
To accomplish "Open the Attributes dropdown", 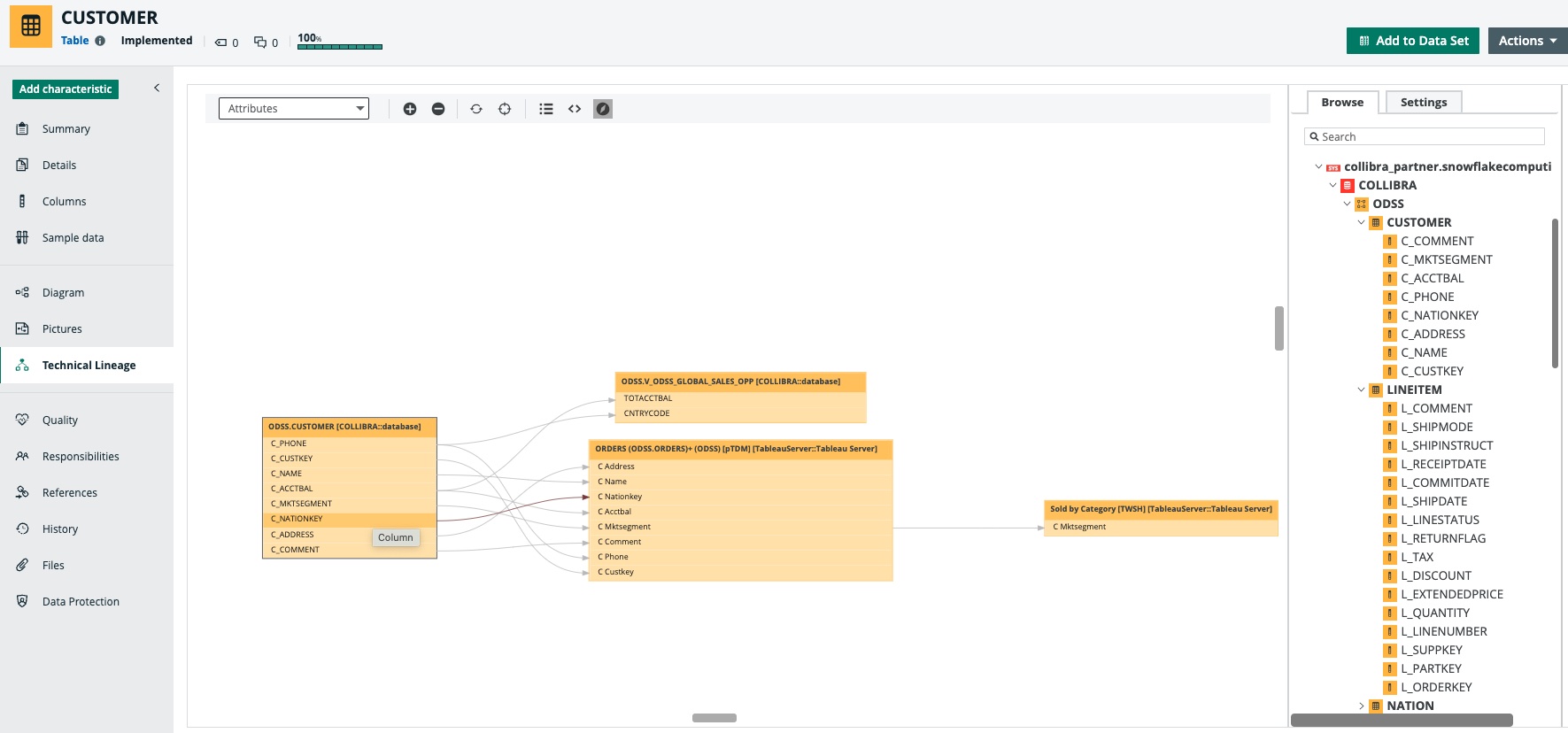I will 294,109.
